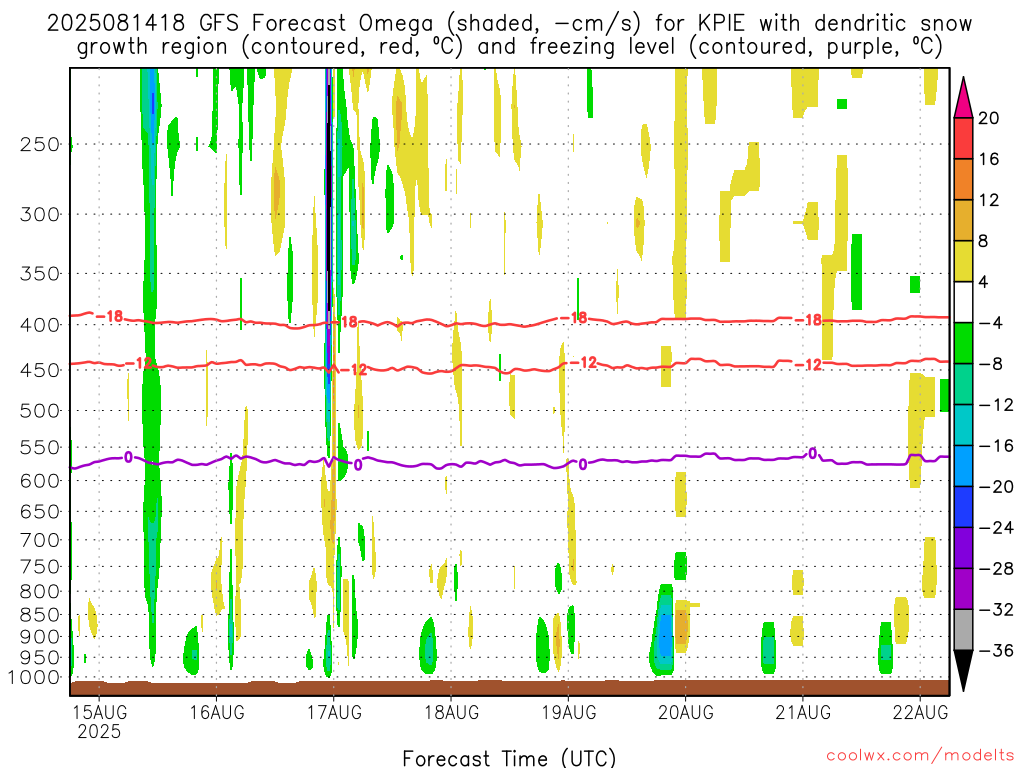The height and width of the screenshot is (768, 1024).
Task: Click the brown ground surface band at chart bottom
Action: (x=510, y=688)
